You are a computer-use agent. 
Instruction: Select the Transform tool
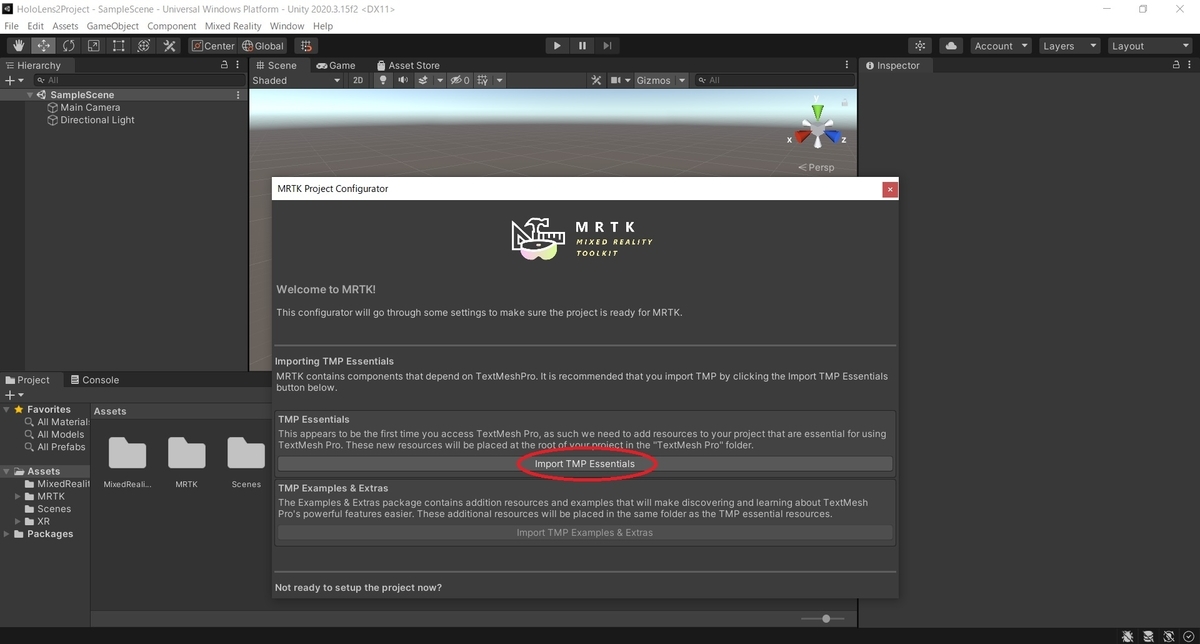point(144,46)
